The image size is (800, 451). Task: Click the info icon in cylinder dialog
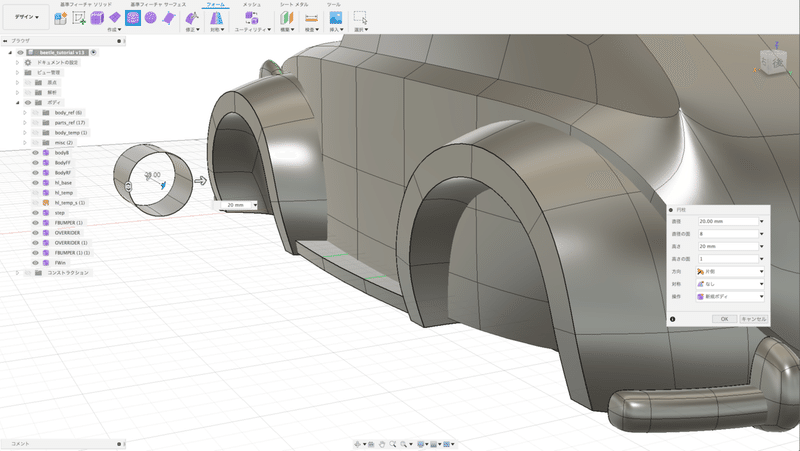(672, 318)
